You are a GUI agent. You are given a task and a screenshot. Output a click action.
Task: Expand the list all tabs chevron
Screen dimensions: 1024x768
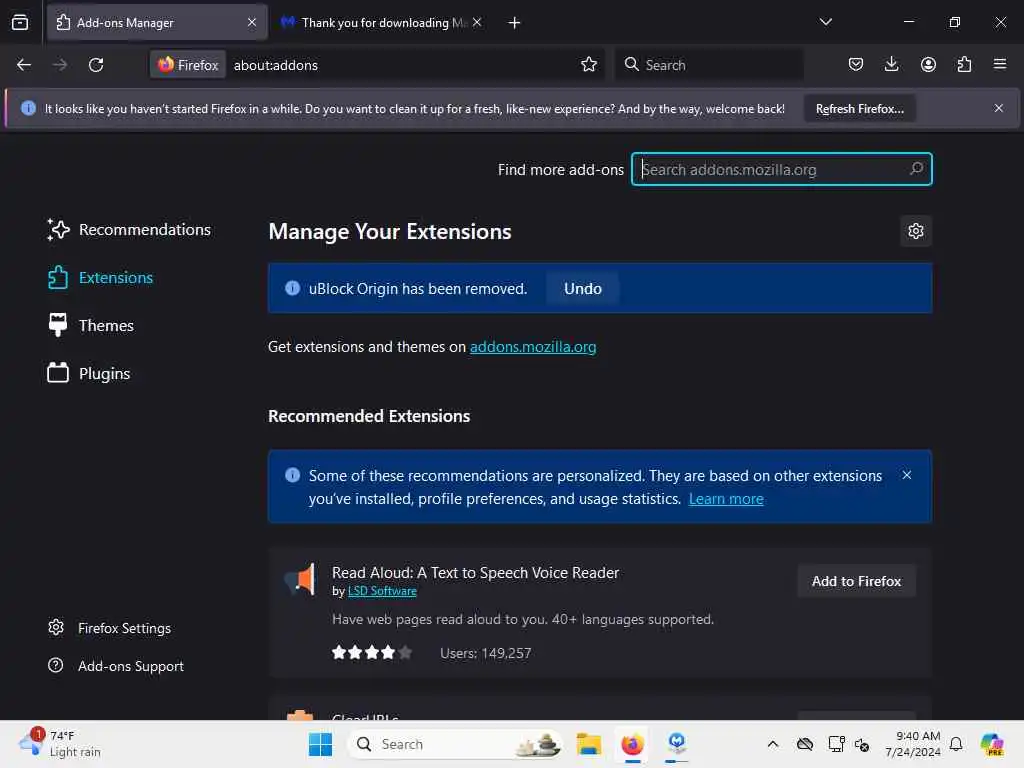tap(825, 22)
